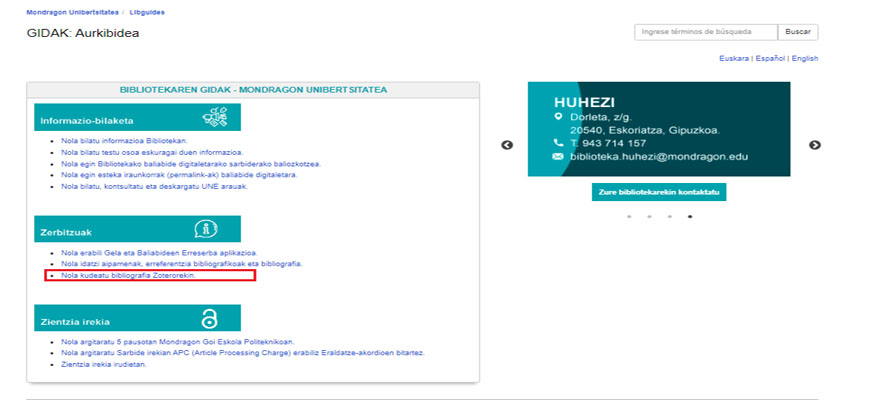Screen dimensions: 869x400
Task: Click the Informazio-bilaketa section banner
Action: click(137, 117)
